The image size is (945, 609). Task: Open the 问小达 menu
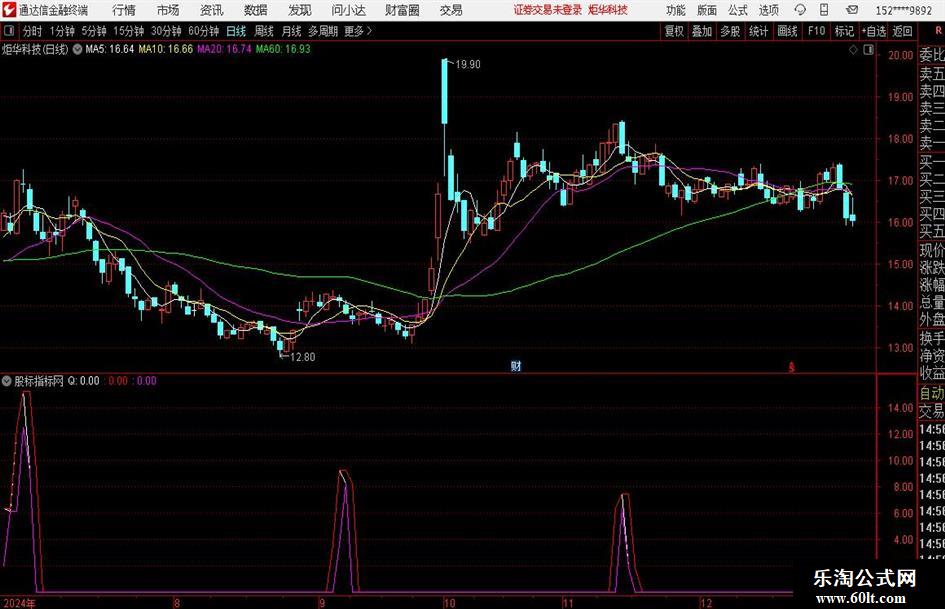pos(348,10)
